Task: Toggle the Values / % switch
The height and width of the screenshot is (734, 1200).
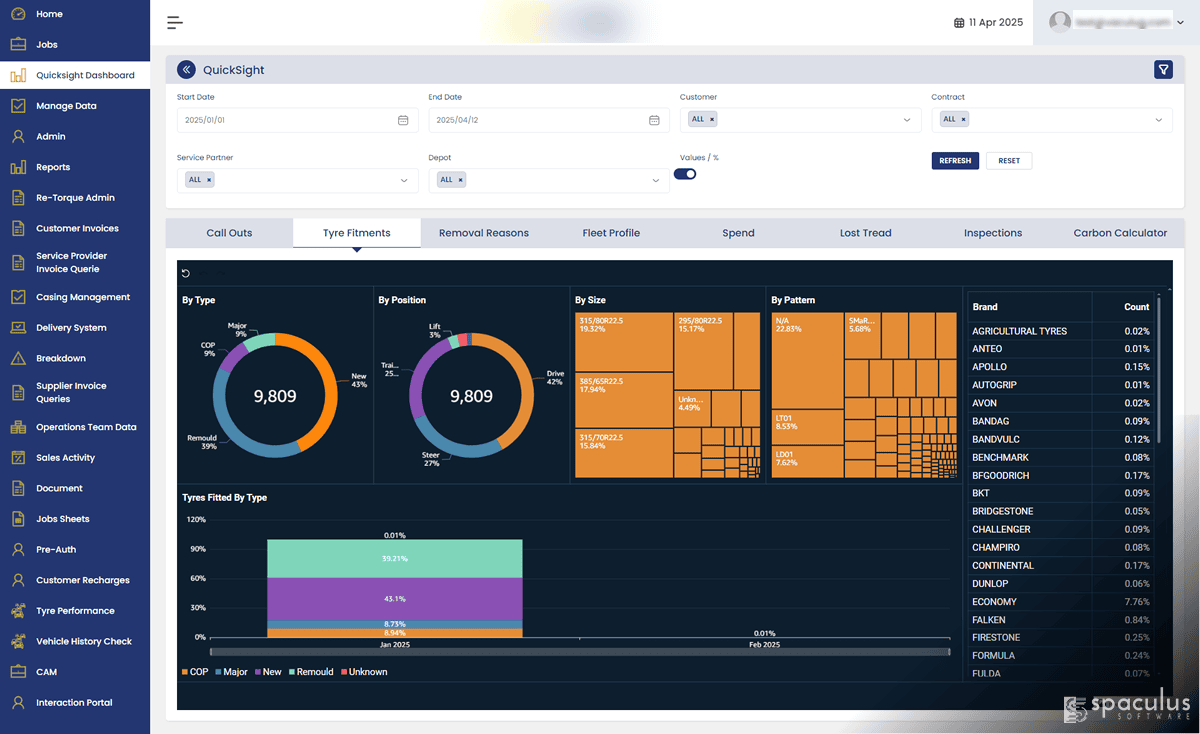Action: pos(685,174)
